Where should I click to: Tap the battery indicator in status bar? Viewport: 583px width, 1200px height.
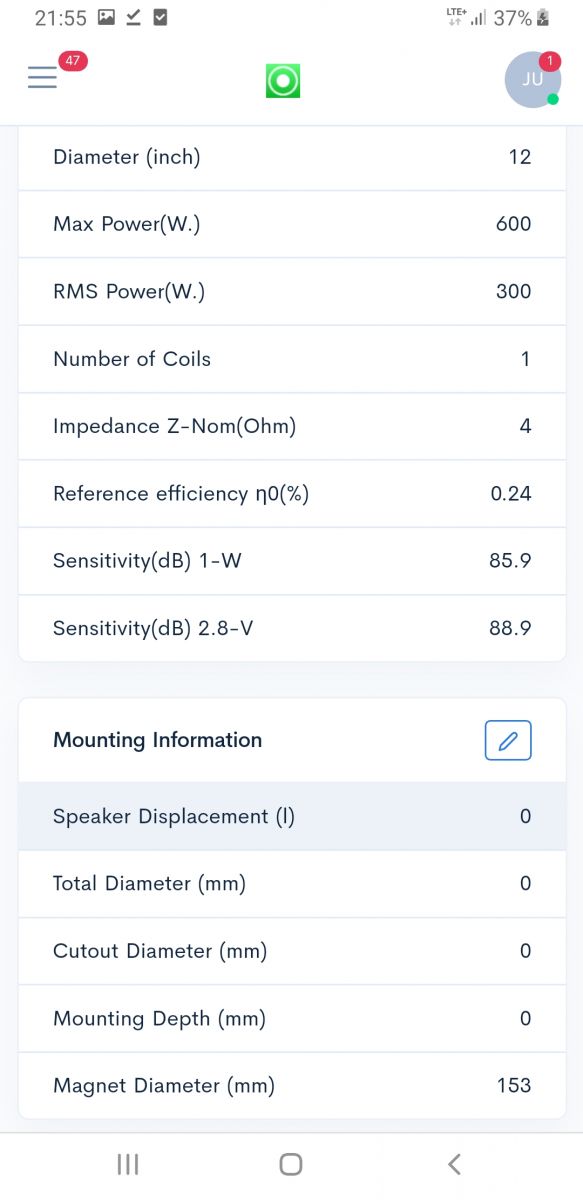tap(544, 18)
